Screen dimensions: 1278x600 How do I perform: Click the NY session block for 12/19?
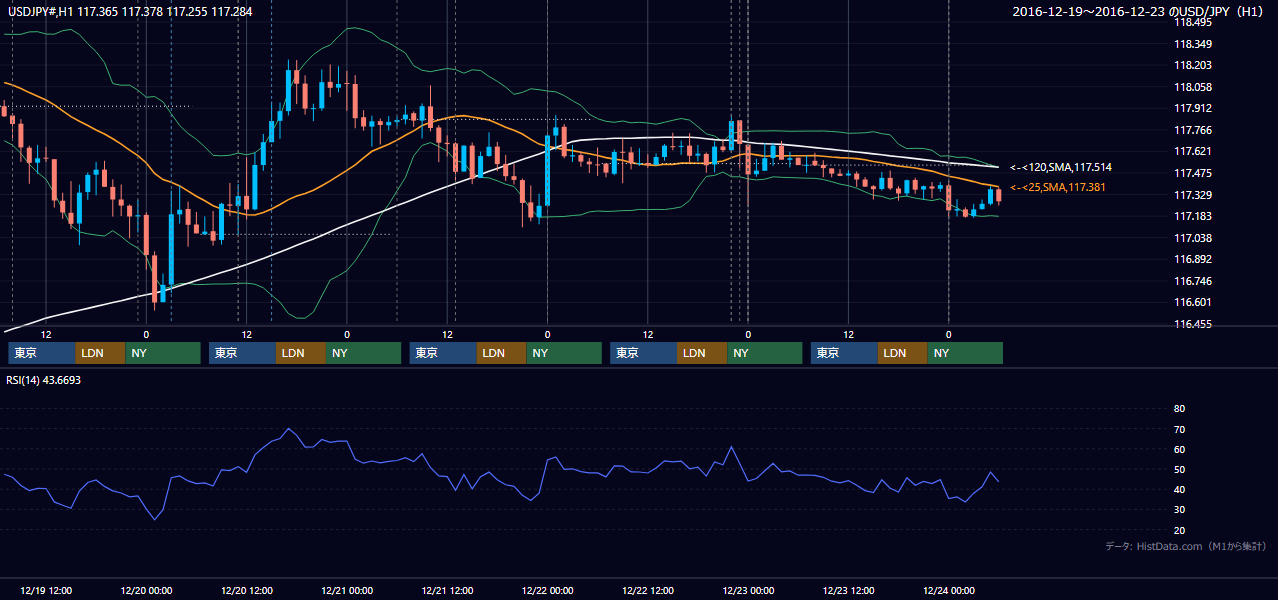pyautogui.click(x=163, y=353)
